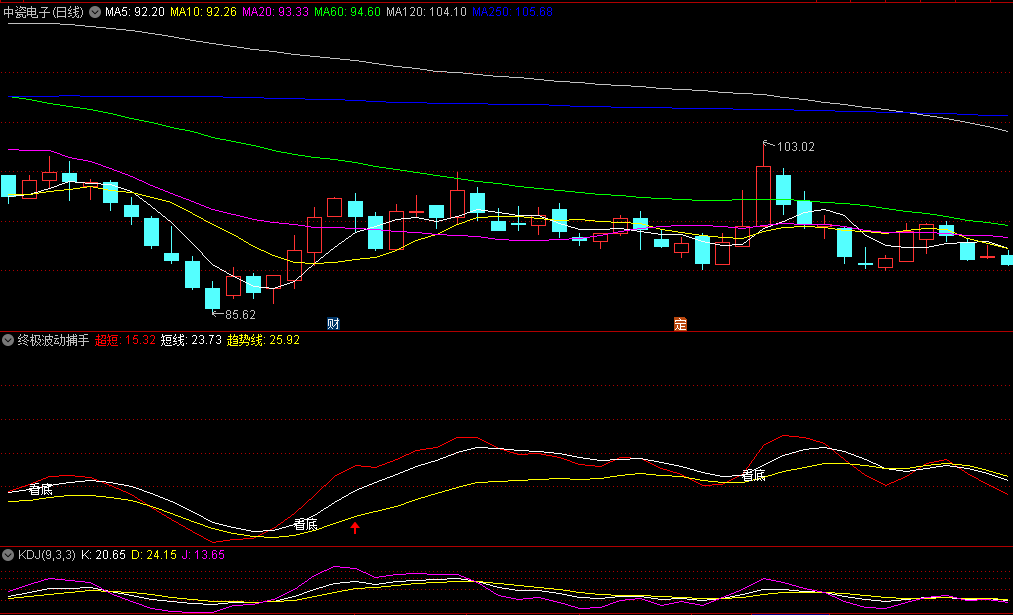Click the 看底 label under 103.02 peak
The width and height of the screenshot is (1013, 615).
[x=753, y=475]
